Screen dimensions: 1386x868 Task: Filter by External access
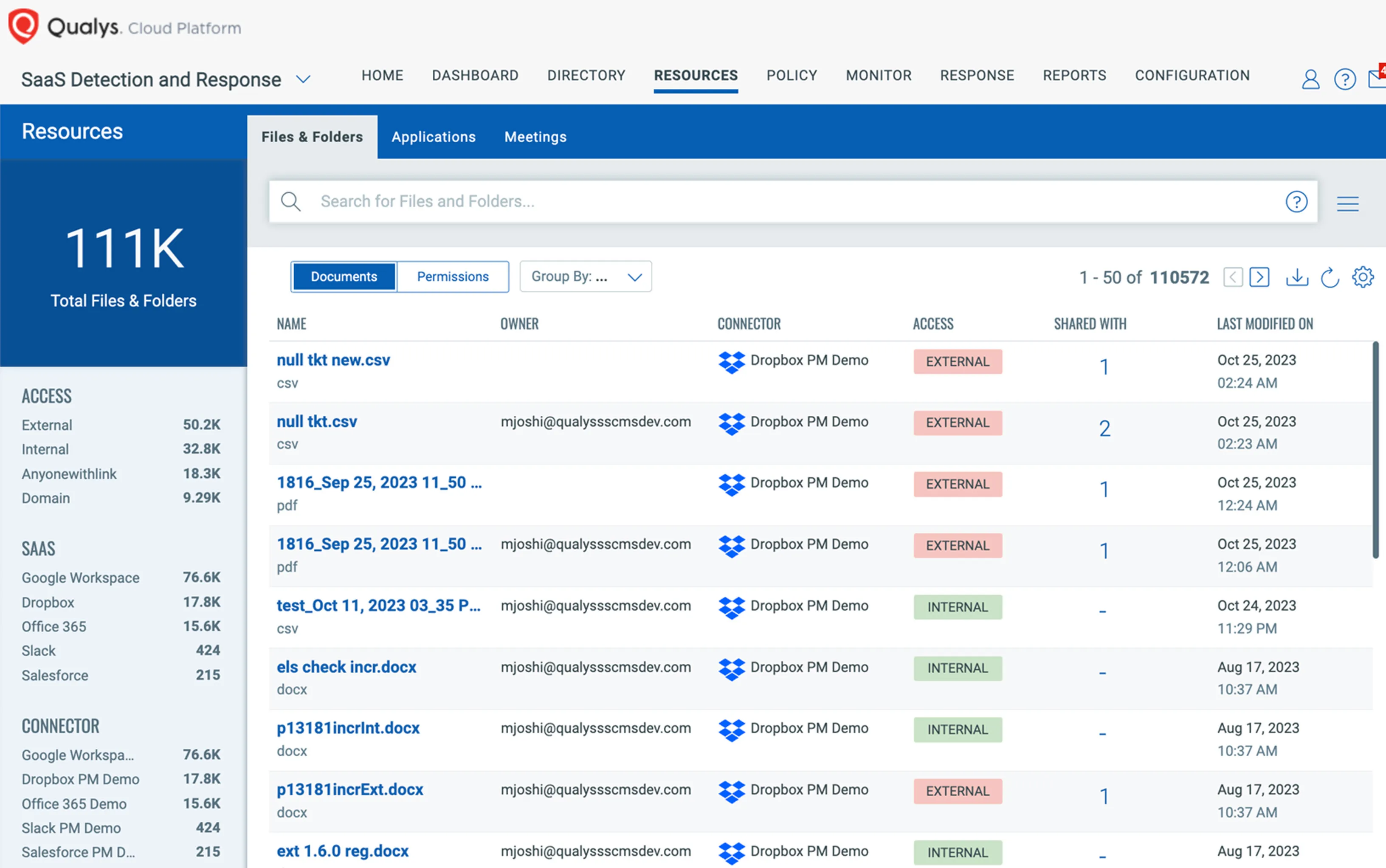tap(47, 425)
